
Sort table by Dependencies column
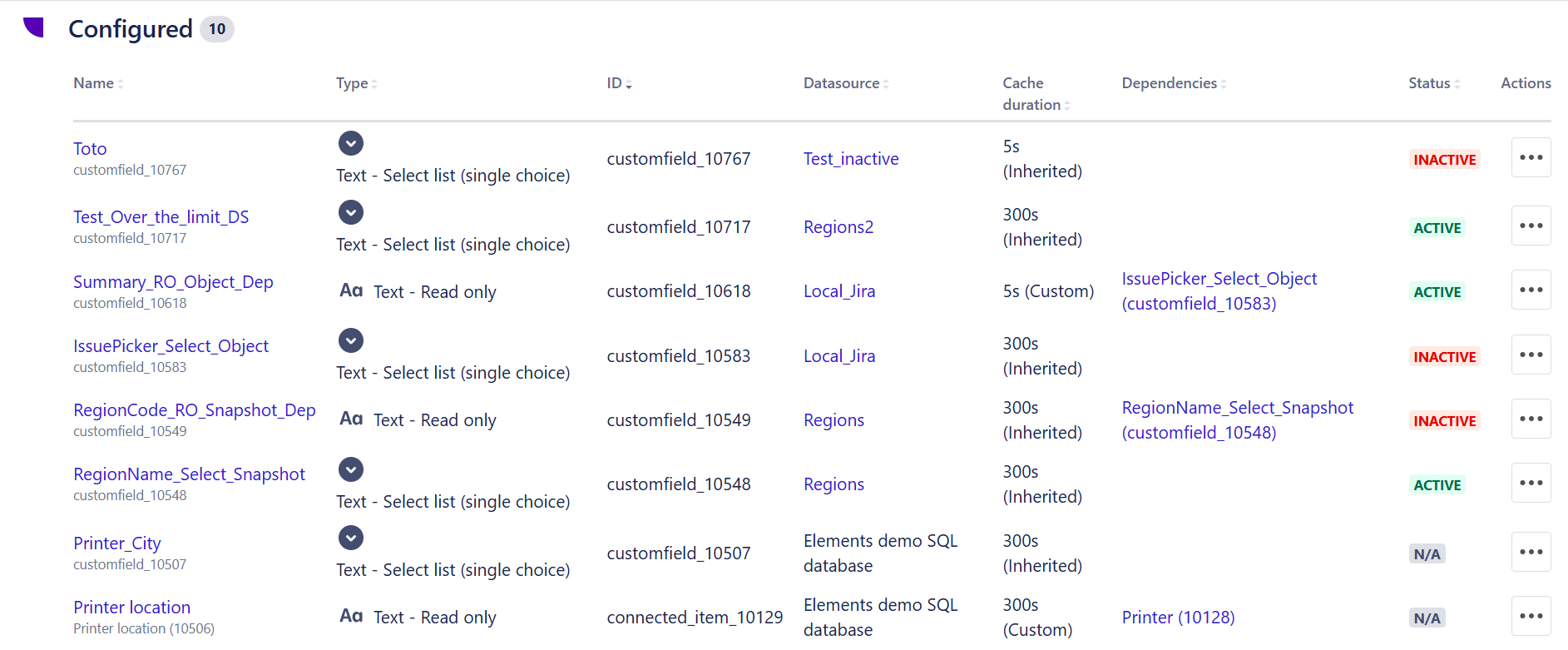pyautogui.click(x=1174, y=83)
